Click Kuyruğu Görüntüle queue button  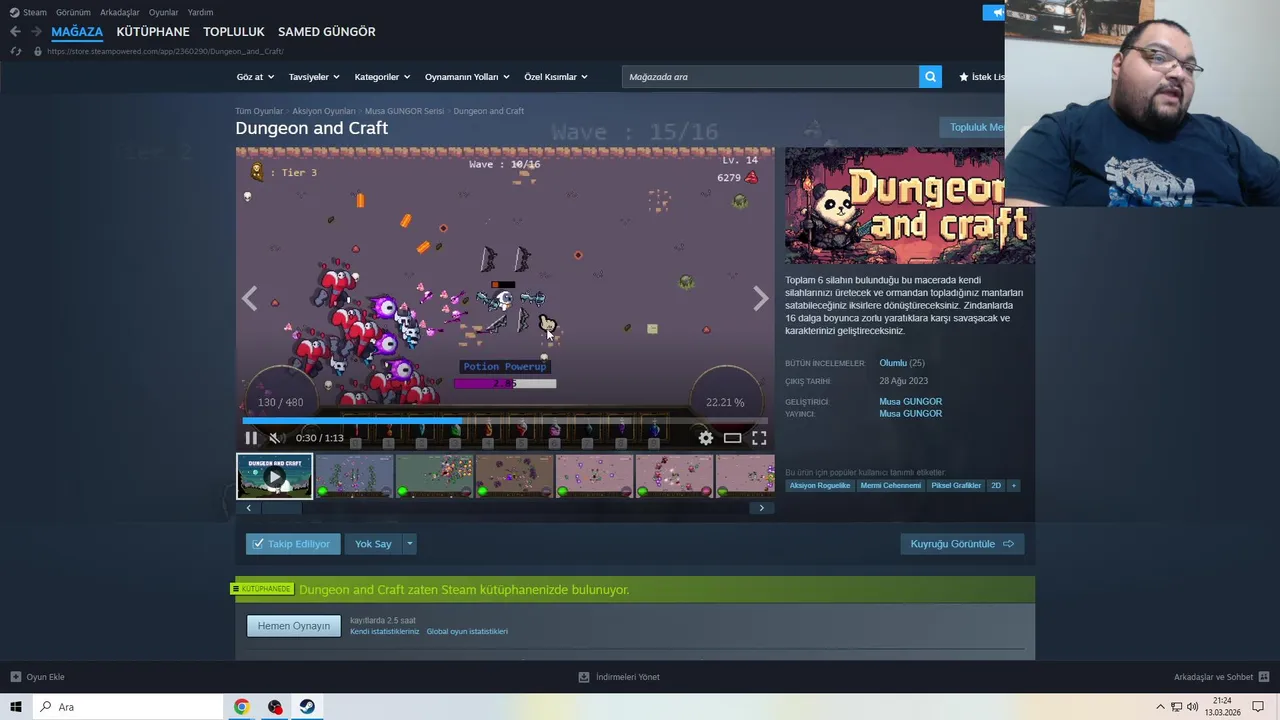962,544
